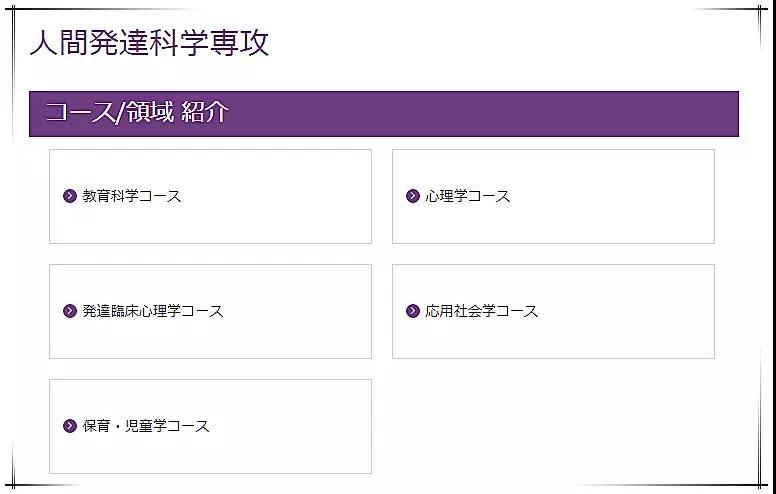Go to the 応用社会学コース link text

point(481,311)
